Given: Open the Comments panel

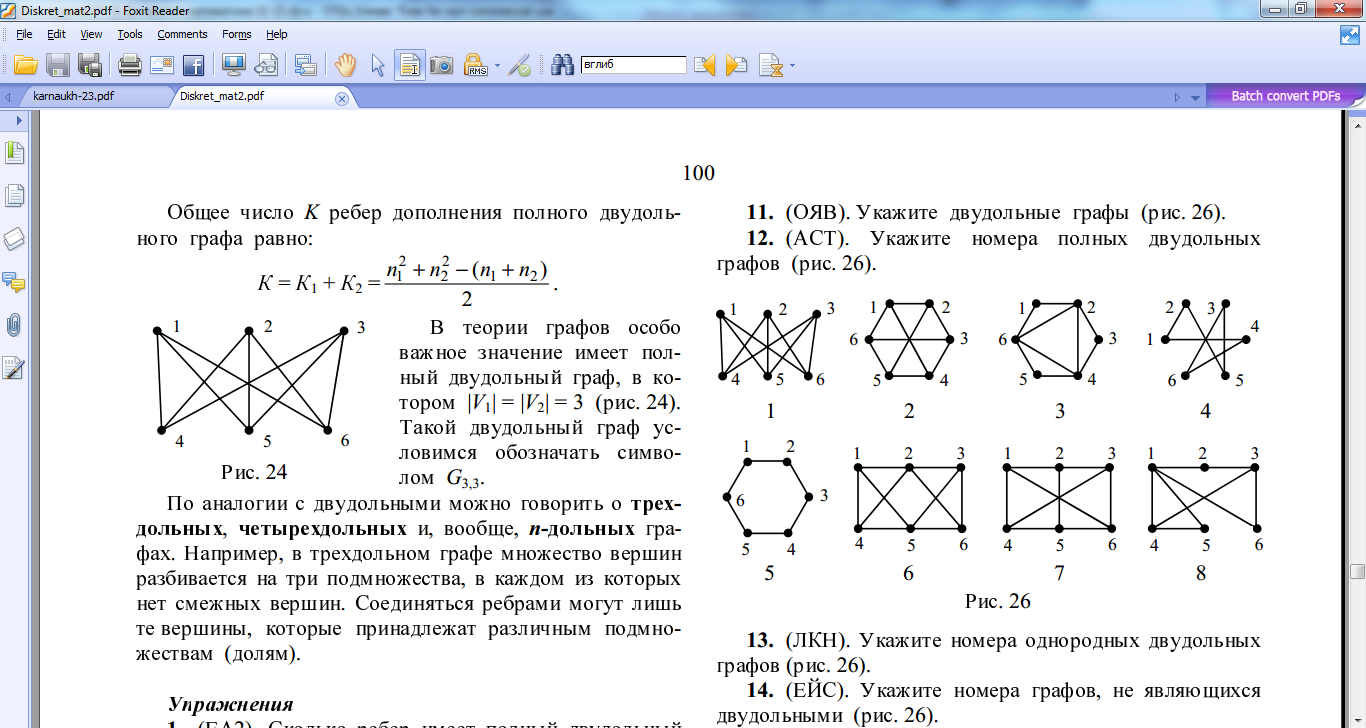Looking at the screenshot, I should pos(14,282).
